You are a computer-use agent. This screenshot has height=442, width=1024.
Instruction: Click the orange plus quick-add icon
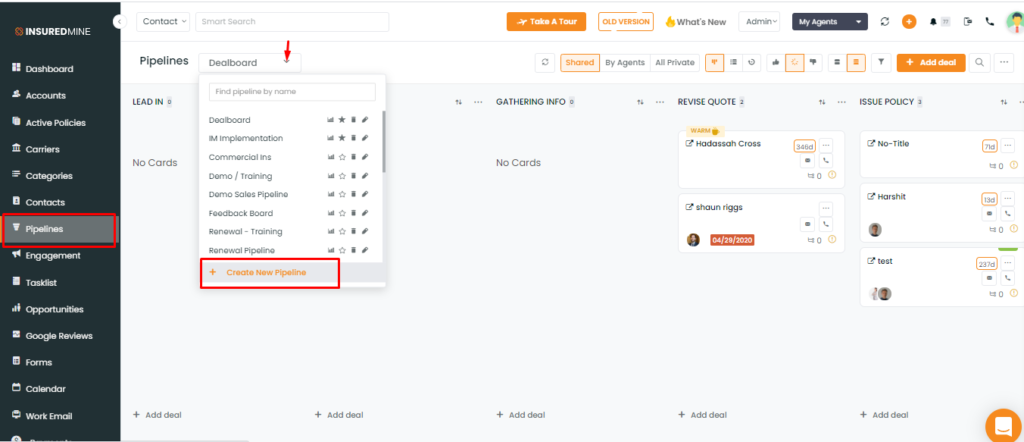[x=908, y=22]
